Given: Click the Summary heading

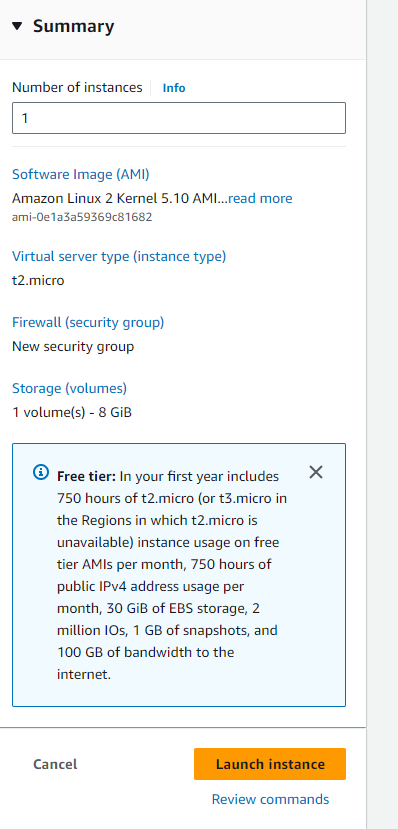Looking at the screenshot, I should (x=73, y=26).
